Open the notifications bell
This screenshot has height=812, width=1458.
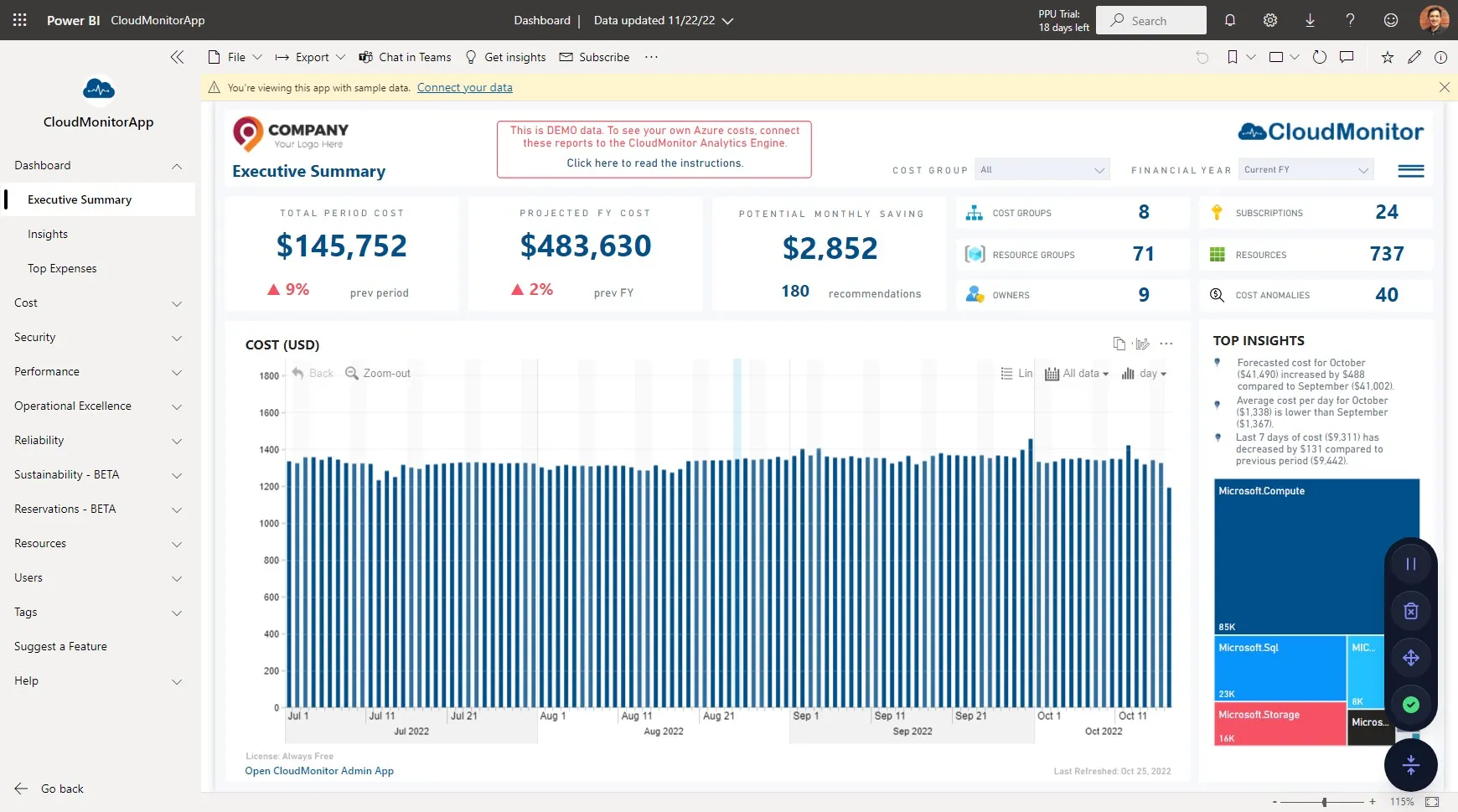1230,20
